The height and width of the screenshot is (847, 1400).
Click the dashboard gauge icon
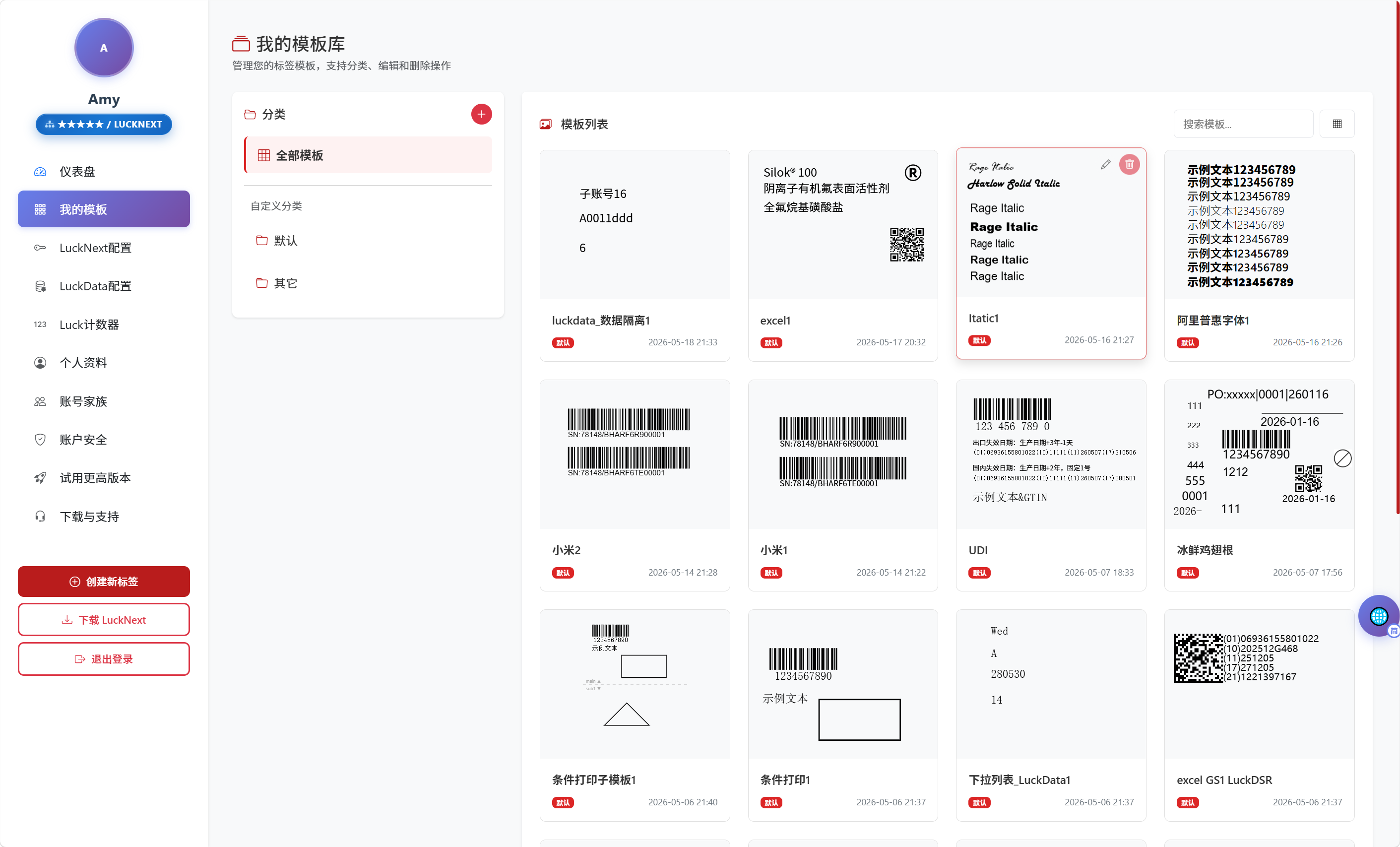pyautogui.click(x=40, y=172)
